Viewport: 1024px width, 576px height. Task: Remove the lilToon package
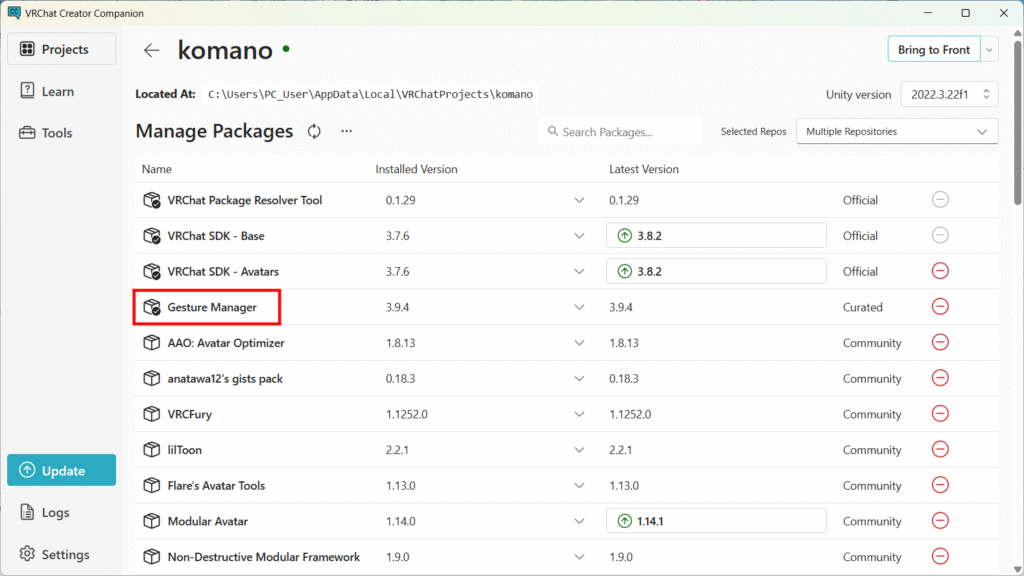click(939, 450)
